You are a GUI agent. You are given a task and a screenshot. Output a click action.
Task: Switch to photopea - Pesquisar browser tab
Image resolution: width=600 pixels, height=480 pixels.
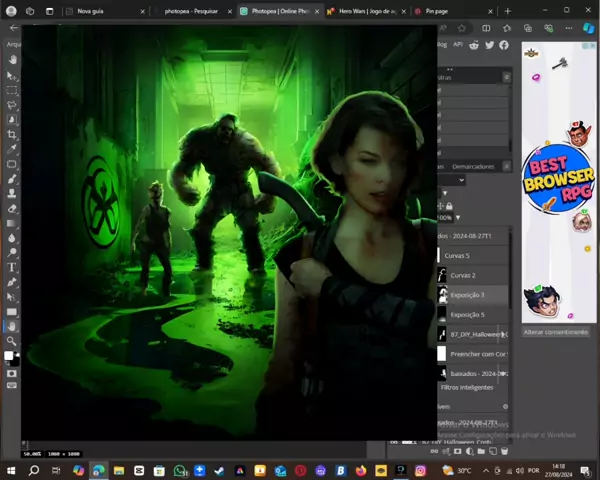pyautogui.click(x=193, y=11)
